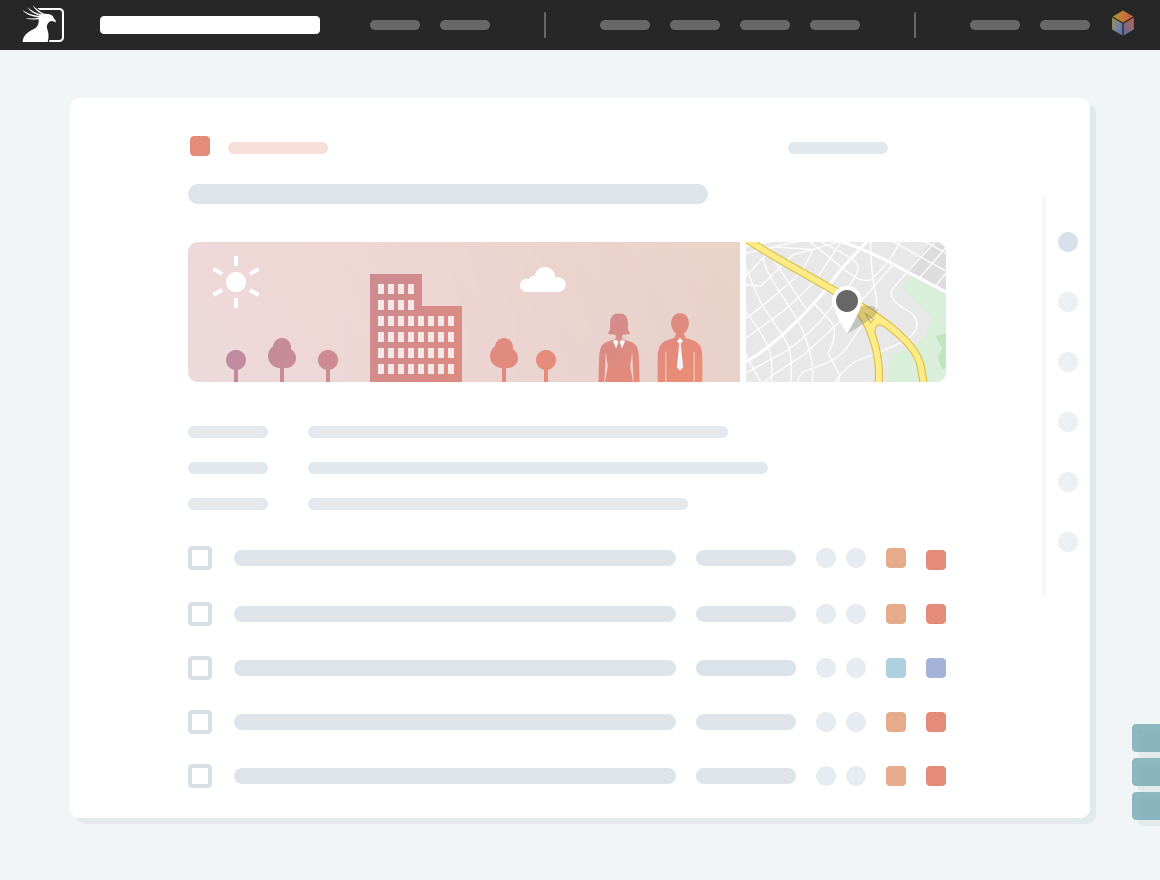Select the location pin on the map
Image resolution: width=1160 pixels, height=880 pixels.
(847, 302)
